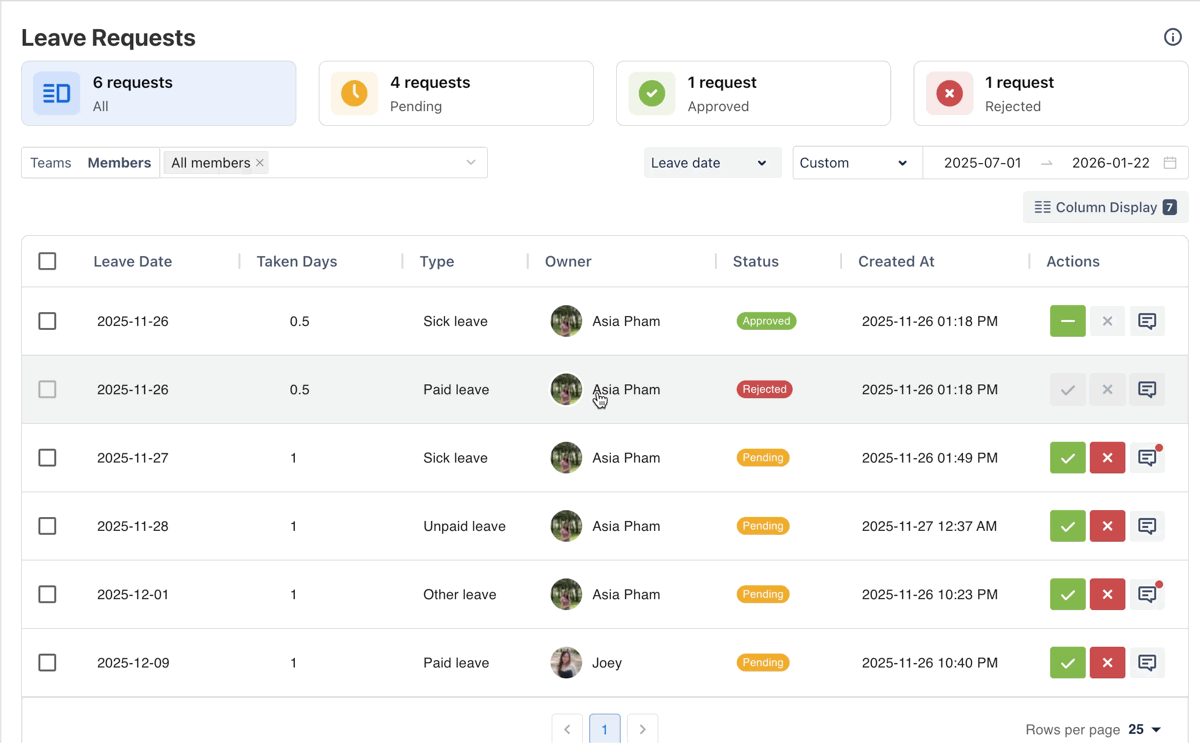Go to the next page arrow
This screenshot has width=1200, height=744.
pos(642,730)
